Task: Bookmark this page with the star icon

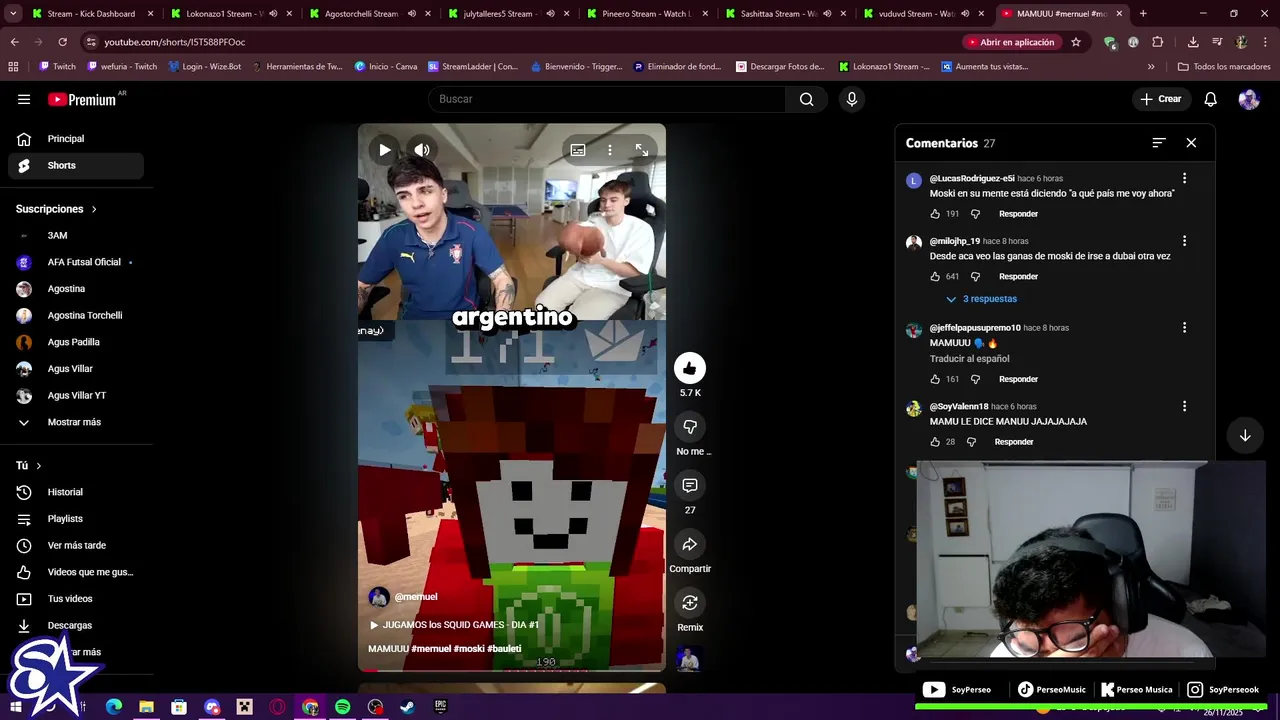Action: [1076, 42]
